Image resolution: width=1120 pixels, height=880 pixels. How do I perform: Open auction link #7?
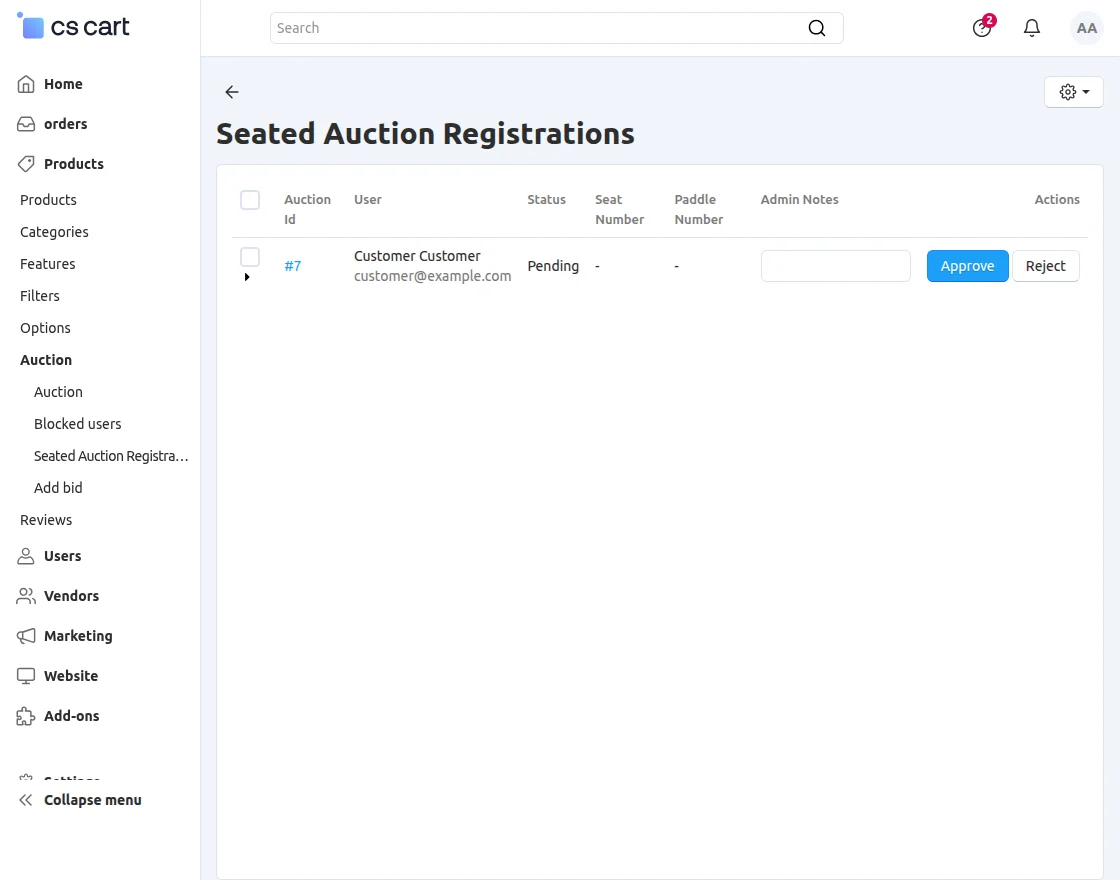[x=292, y=266]
